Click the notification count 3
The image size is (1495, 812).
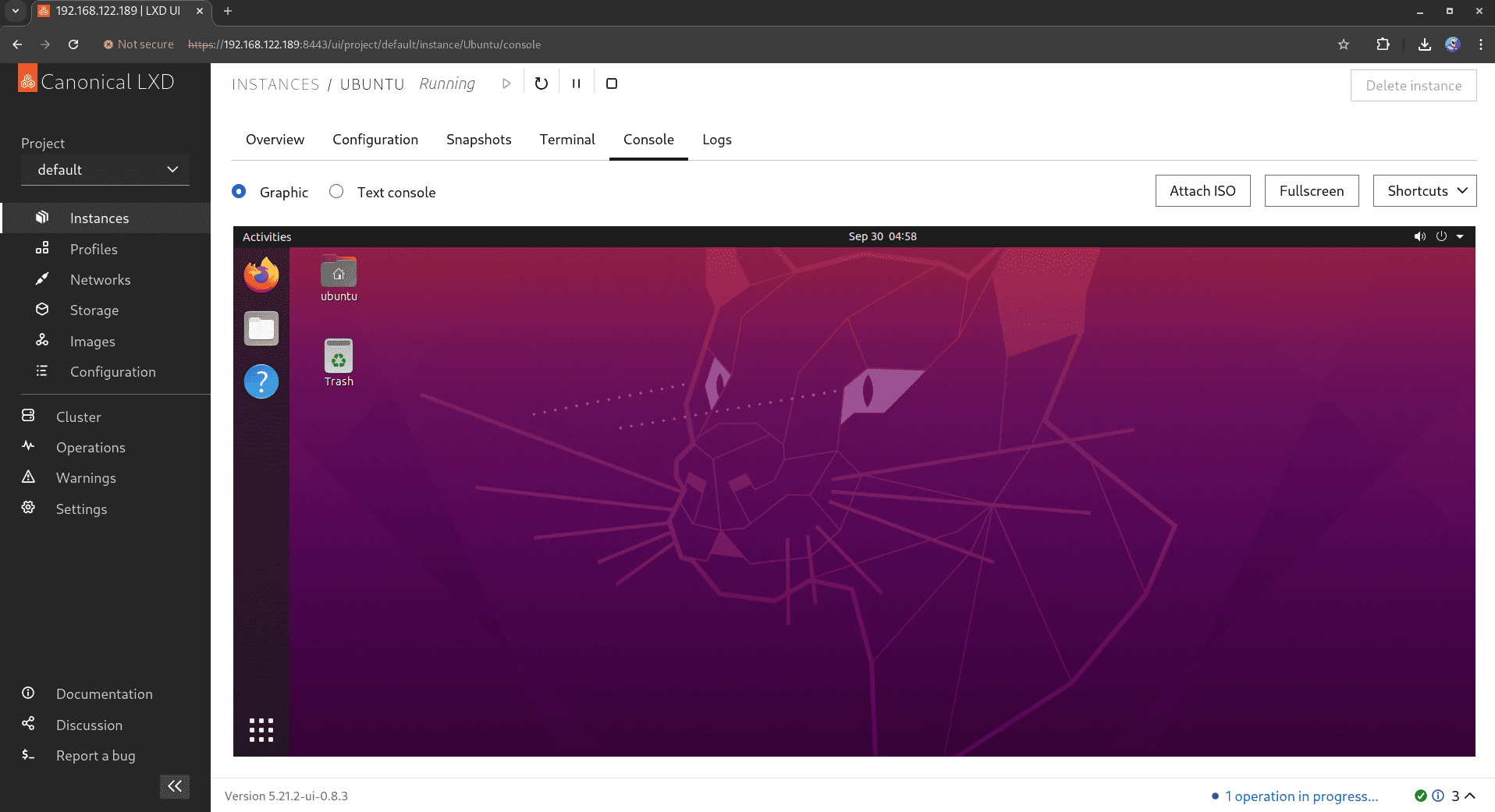(x=1455, y=796)
